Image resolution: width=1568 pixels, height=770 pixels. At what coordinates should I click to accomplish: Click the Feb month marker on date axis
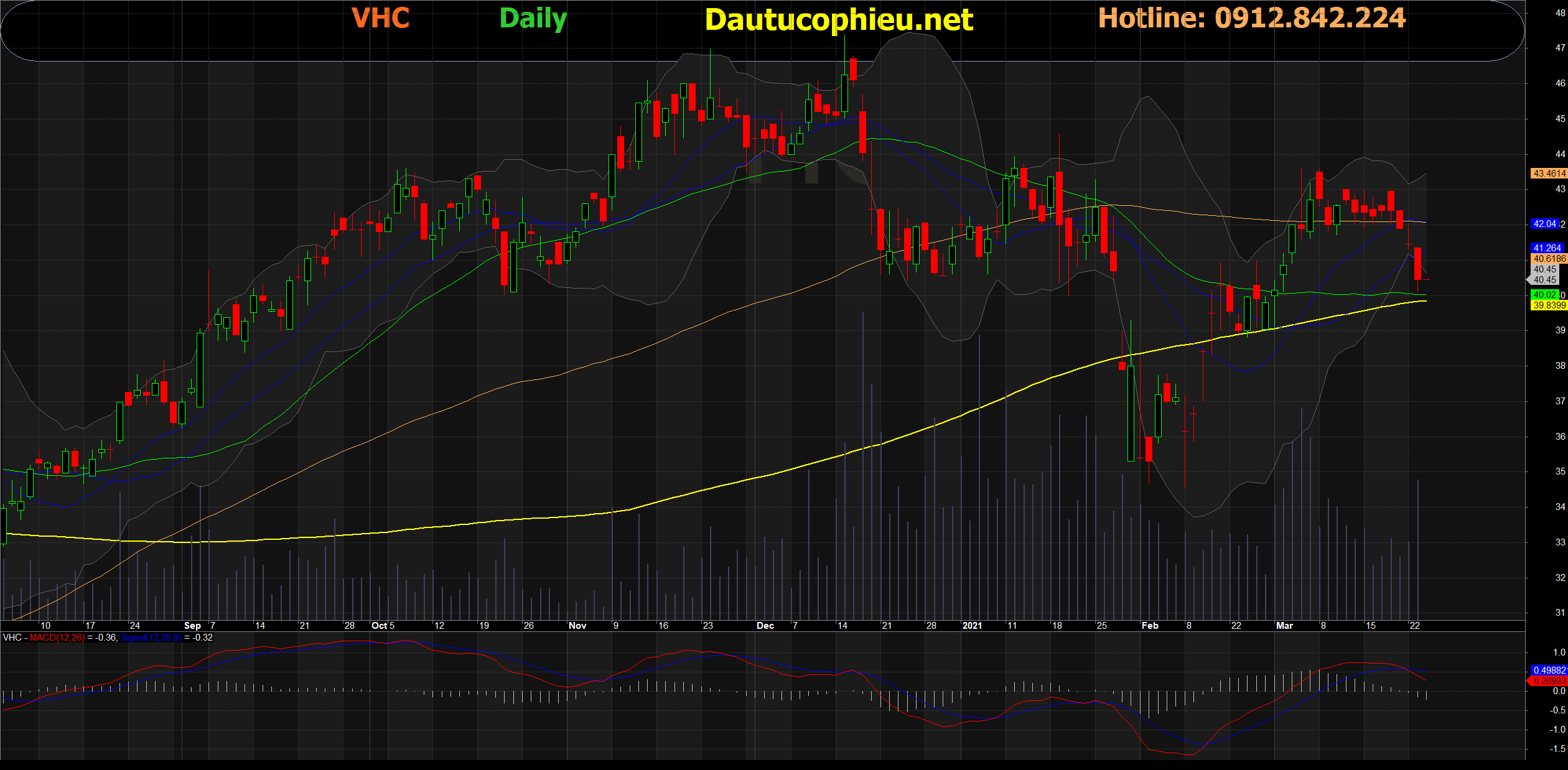pos(1150,626)
